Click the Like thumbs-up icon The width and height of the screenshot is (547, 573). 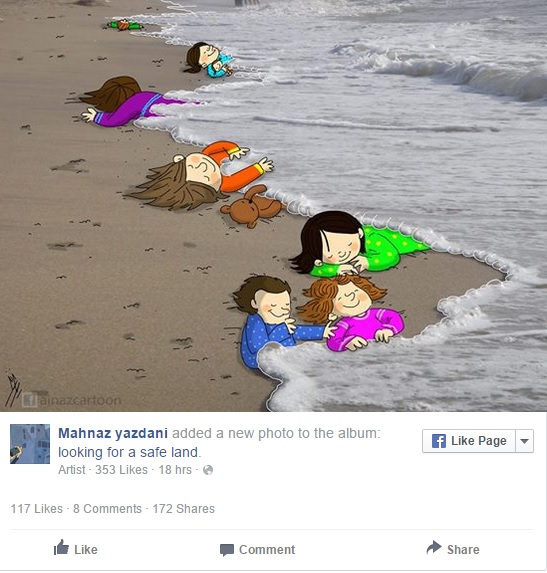[61, 547]
